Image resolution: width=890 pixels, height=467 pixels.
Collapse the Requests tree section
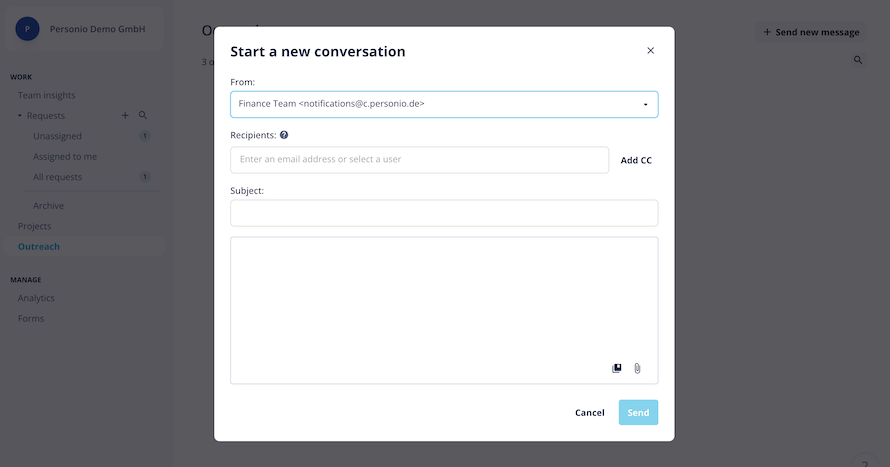tap(20, 116)
